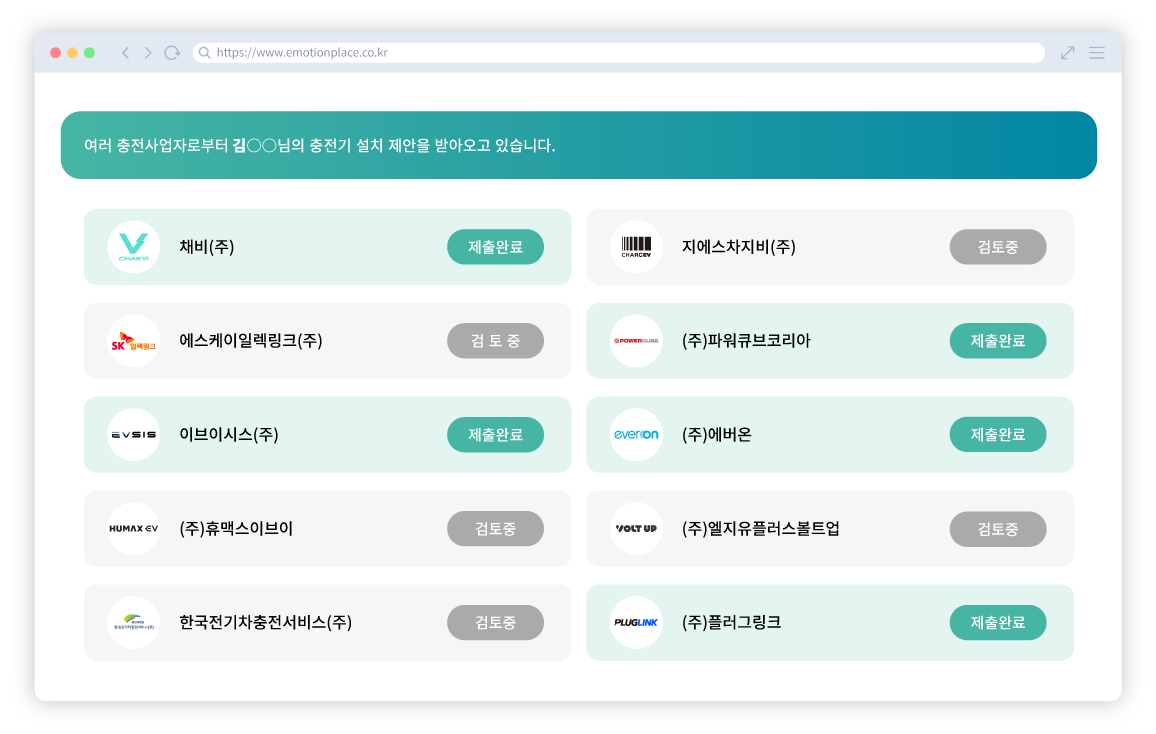
Task: Click 검 토 중 button for 에스케이일렉링크(주)
Action: pyautogui.click(x=495, y=340)
